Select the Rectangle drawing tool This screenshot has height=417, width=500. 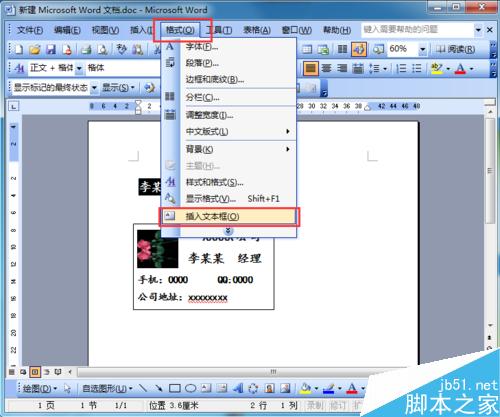175,388
